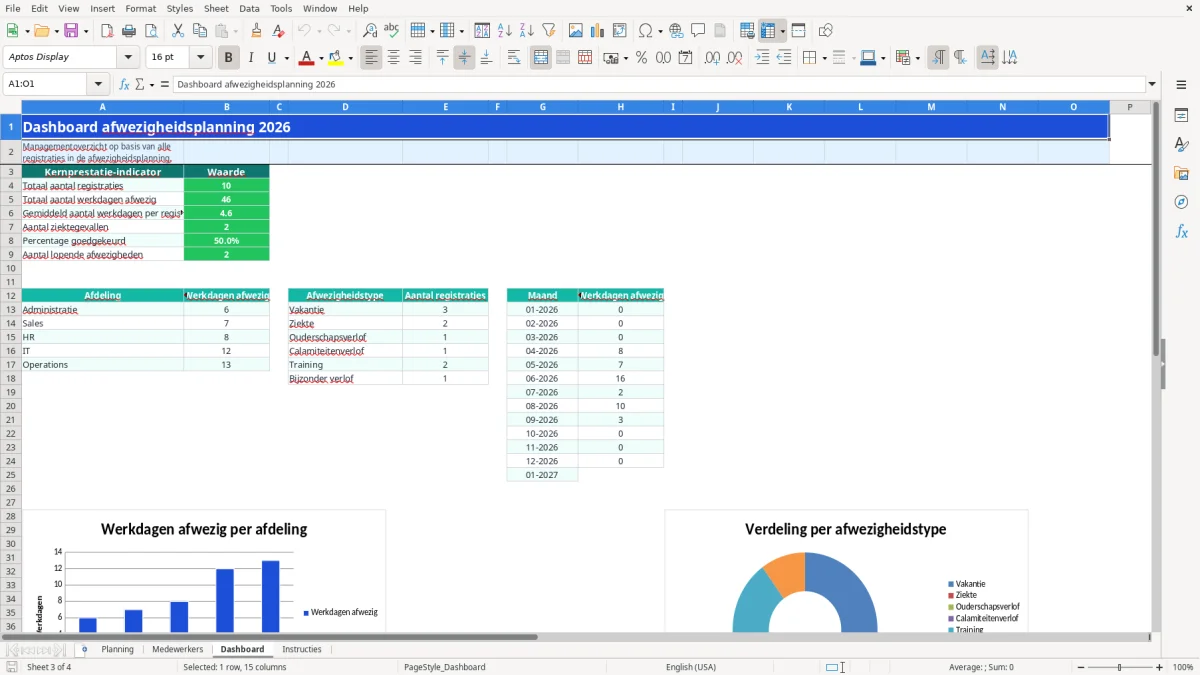
Task: Sort descending
Action: (526, 31)
